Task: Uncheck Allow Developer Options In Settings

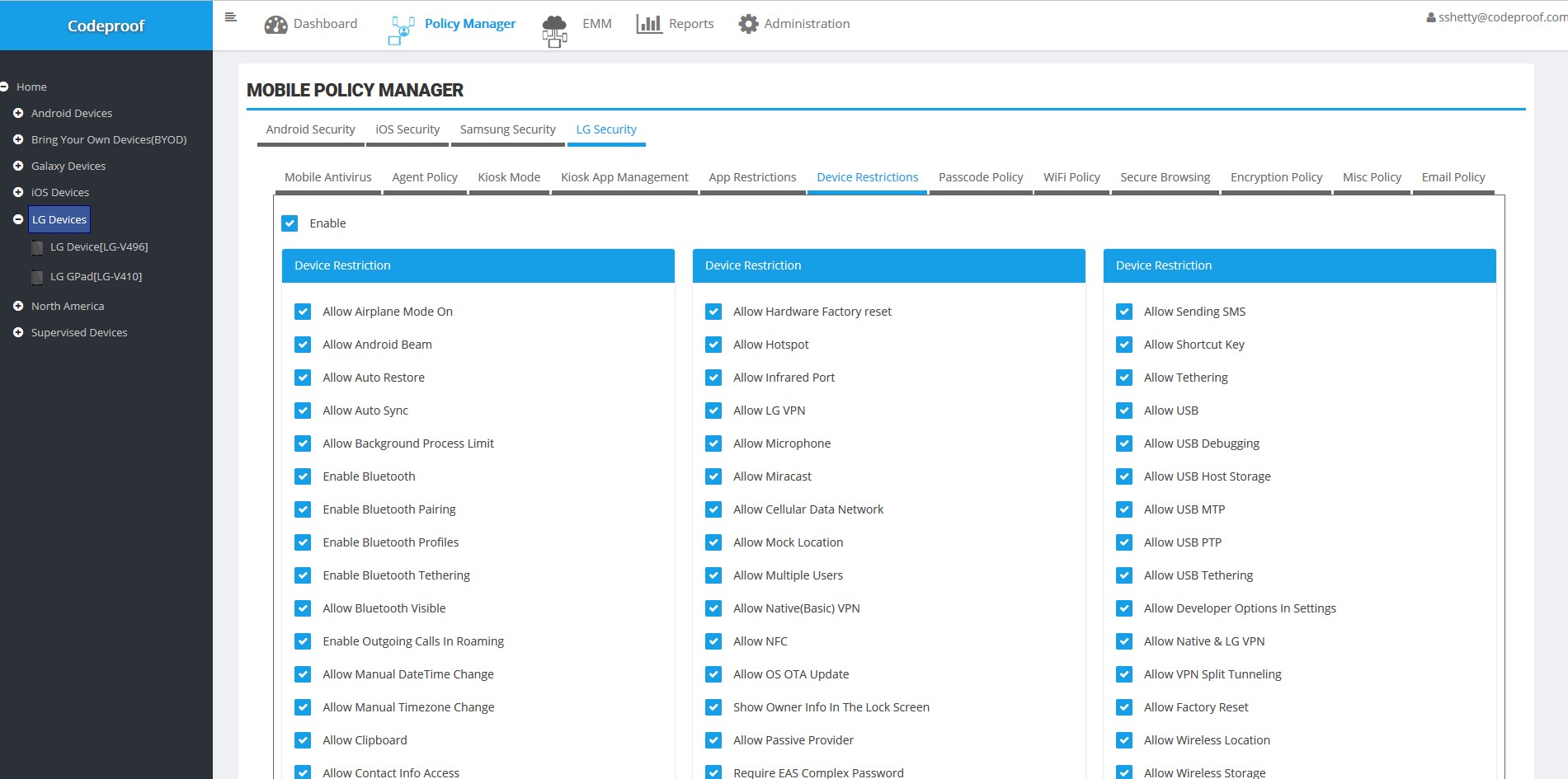Action: (x=1124, y=608)
